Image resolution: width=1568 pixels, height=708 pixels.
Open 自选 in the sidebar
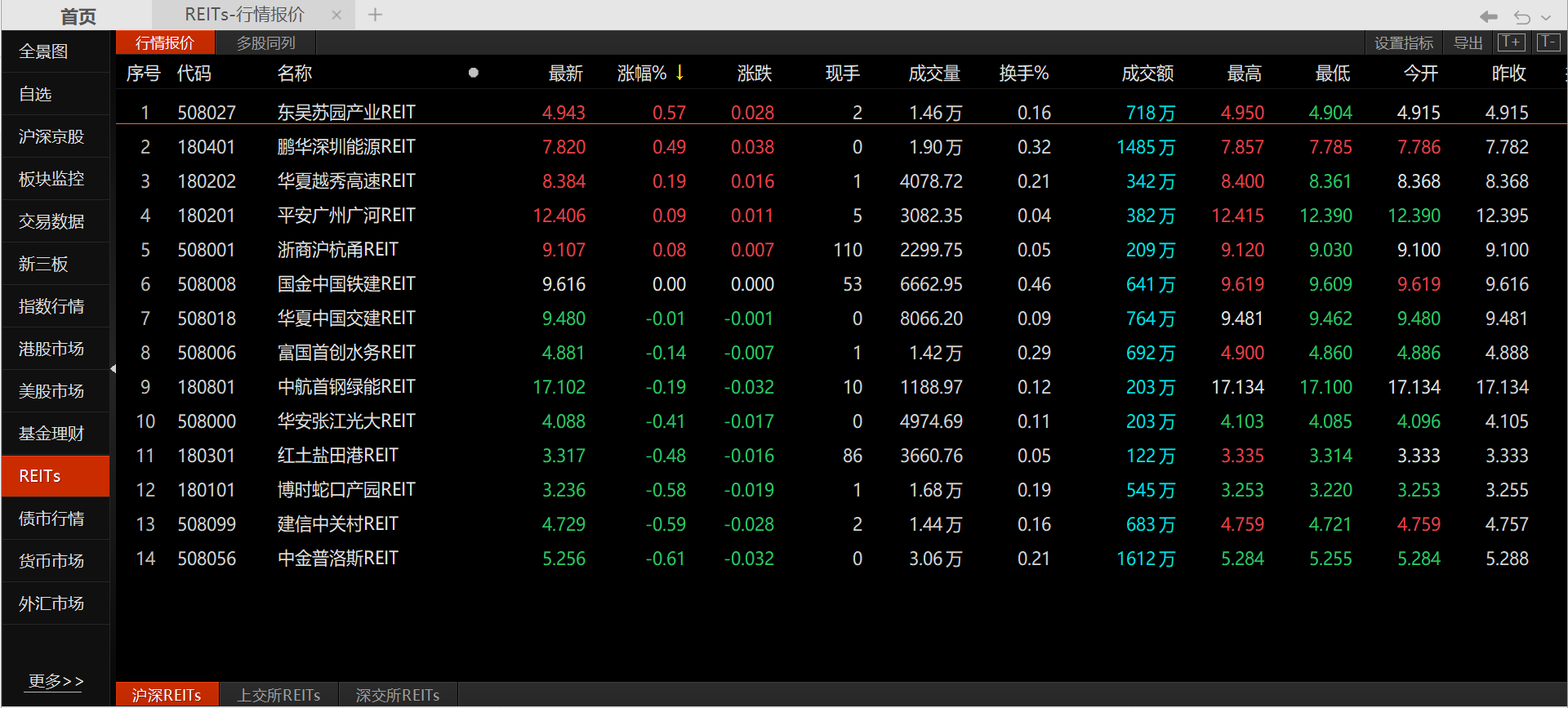coord(56,94)
